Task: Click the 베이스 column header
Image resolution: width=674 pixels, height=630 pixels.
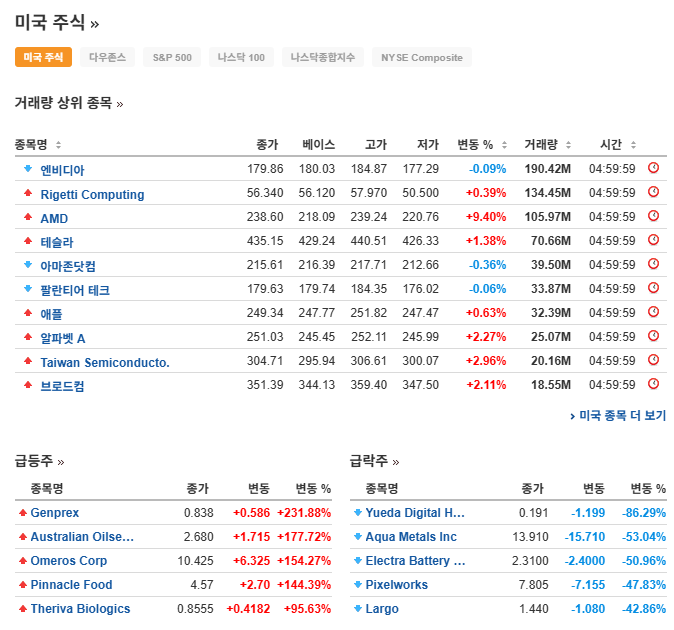Action: pos(319,144)
